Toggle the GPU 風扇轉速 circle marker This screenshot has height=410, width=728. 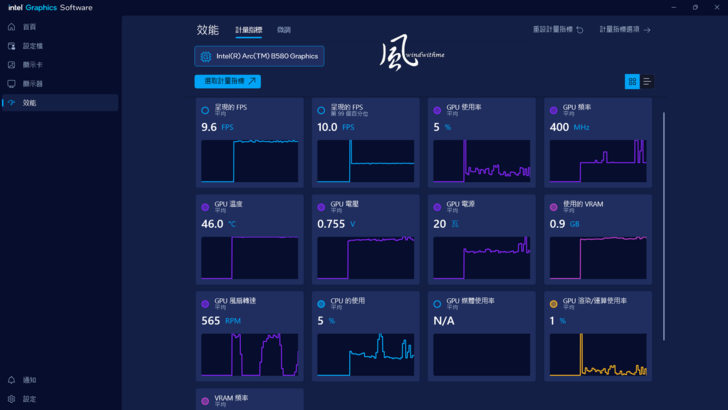[205, 304]
